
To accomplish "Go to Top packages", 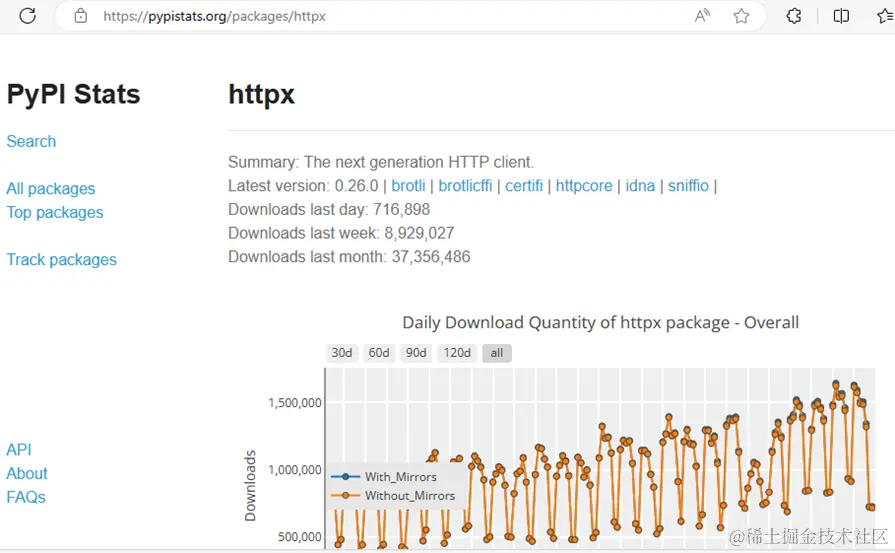I will [x=55, y=212].
